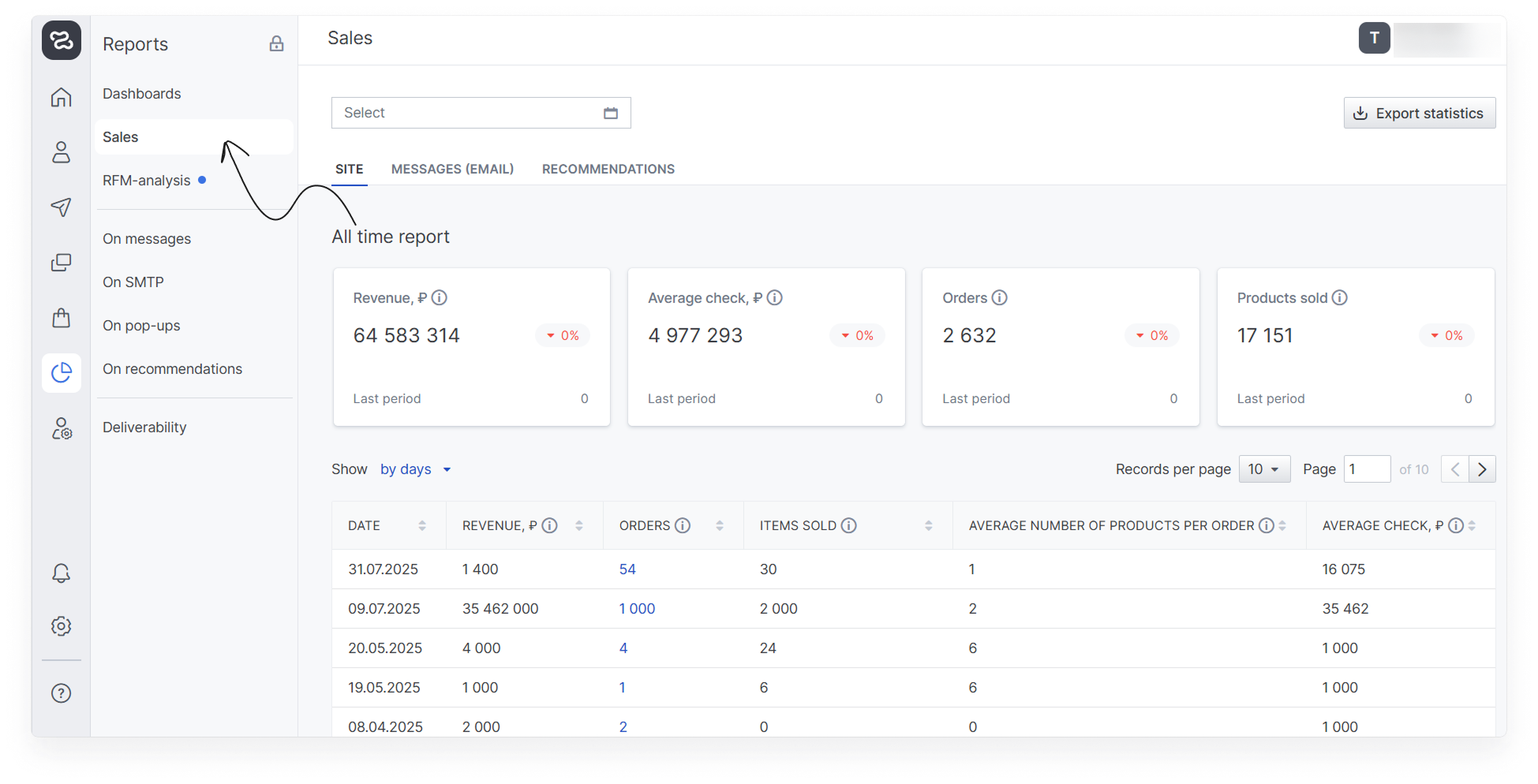The image size is (1538, 784).
Task: Open the Records per page dropdown
Action: point(1264,469)
